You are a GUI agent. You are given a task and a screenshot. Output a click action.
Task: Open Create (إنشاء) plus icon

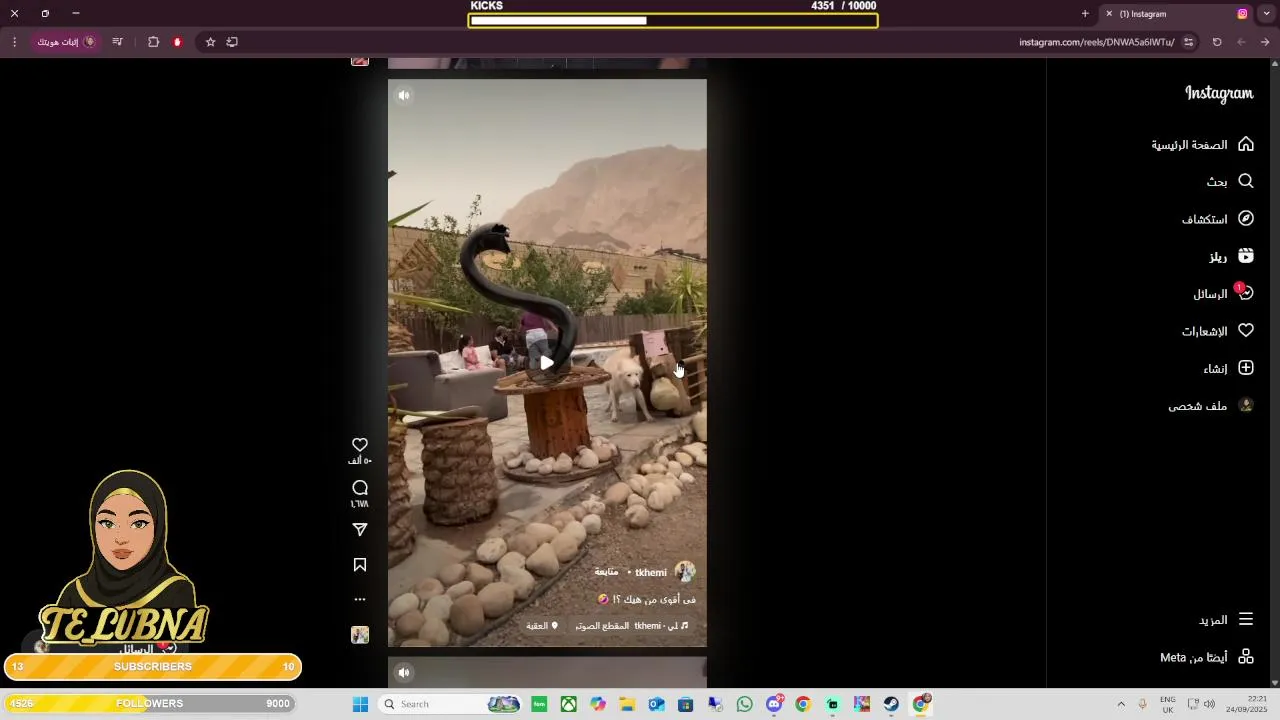pos(1228,368)
